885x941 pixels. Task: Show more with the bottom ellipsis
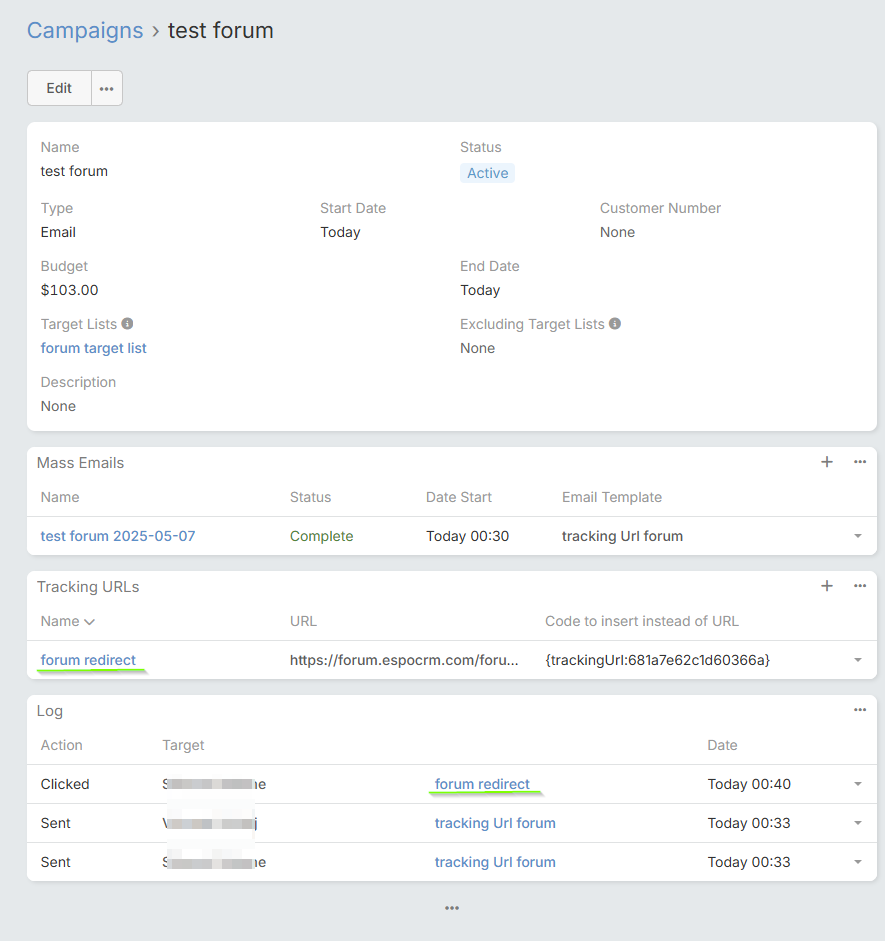452,908
